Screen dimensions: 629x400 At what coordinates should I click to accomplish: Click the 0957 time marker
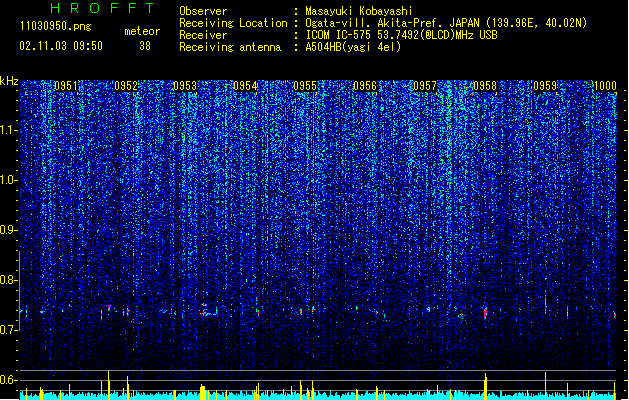point(425,86)
